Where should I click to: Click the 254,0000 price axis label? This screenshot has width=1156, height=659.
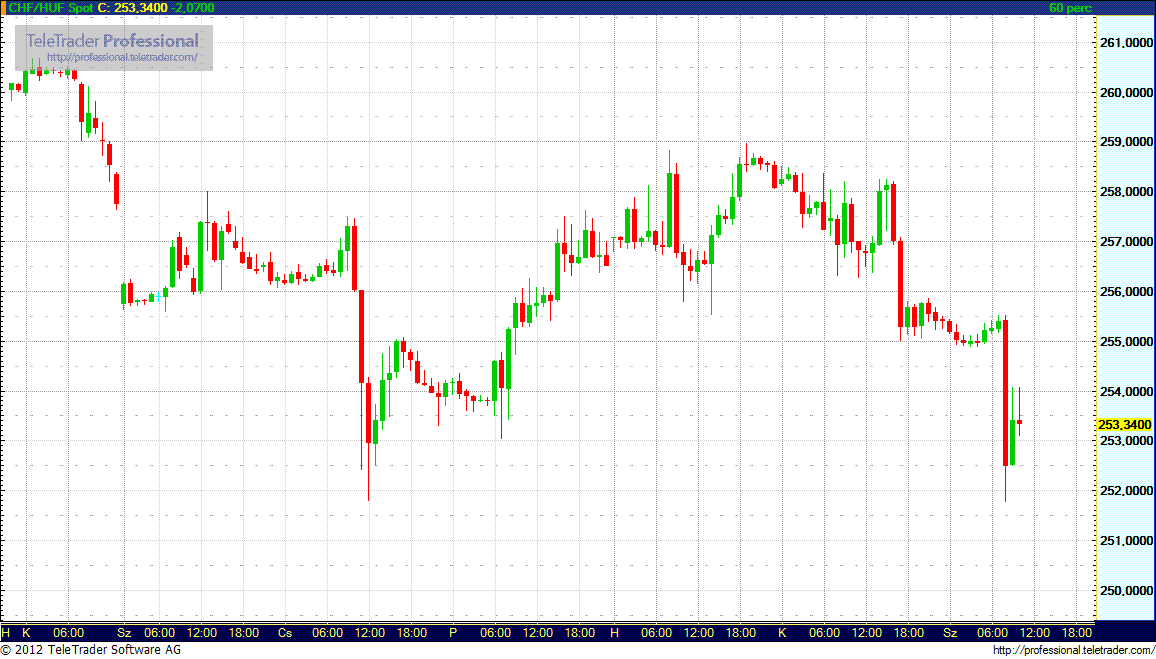click(1125, 391)
